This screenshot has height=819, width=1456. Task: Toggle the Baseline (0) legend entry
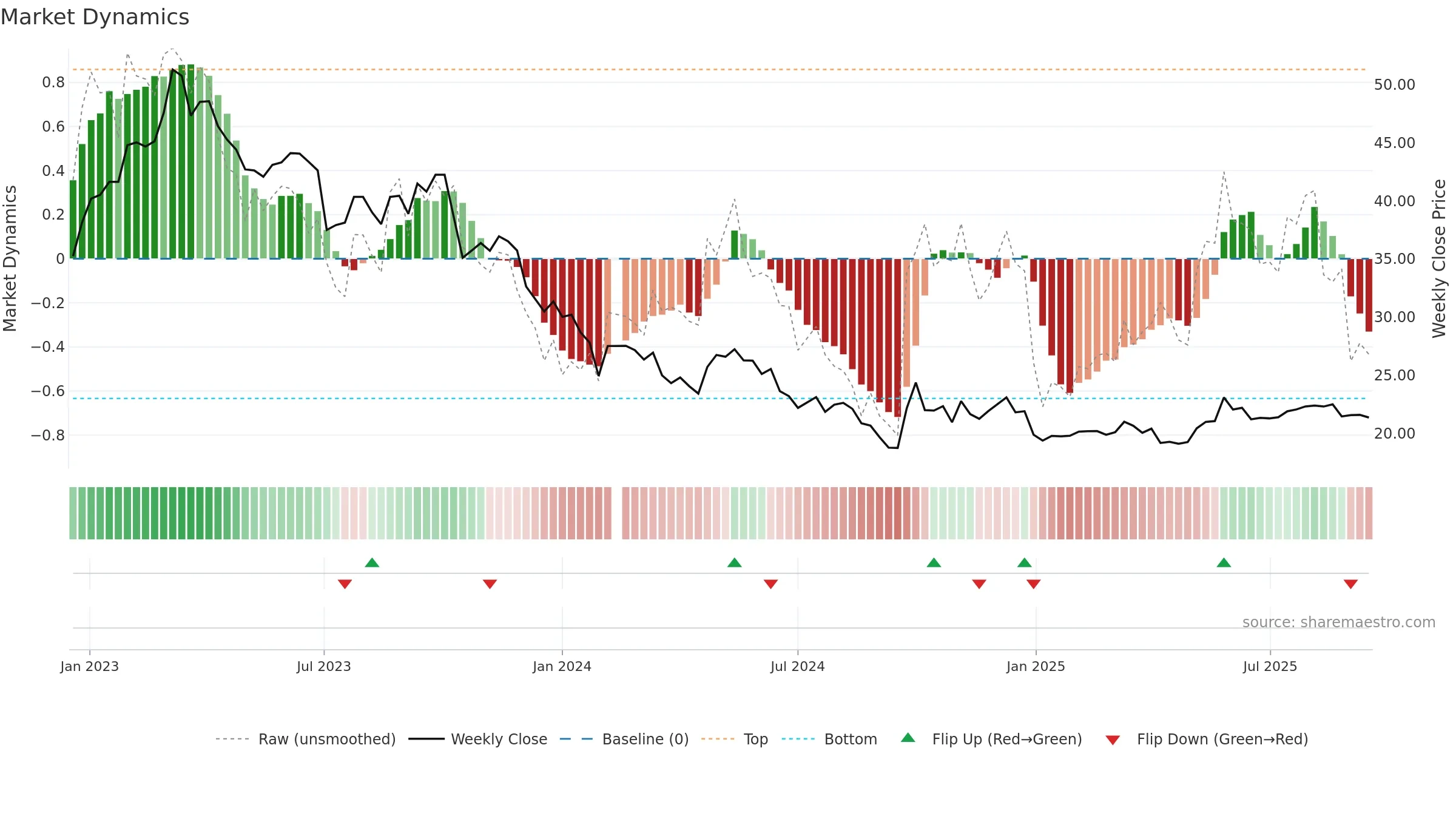[624, 740]
